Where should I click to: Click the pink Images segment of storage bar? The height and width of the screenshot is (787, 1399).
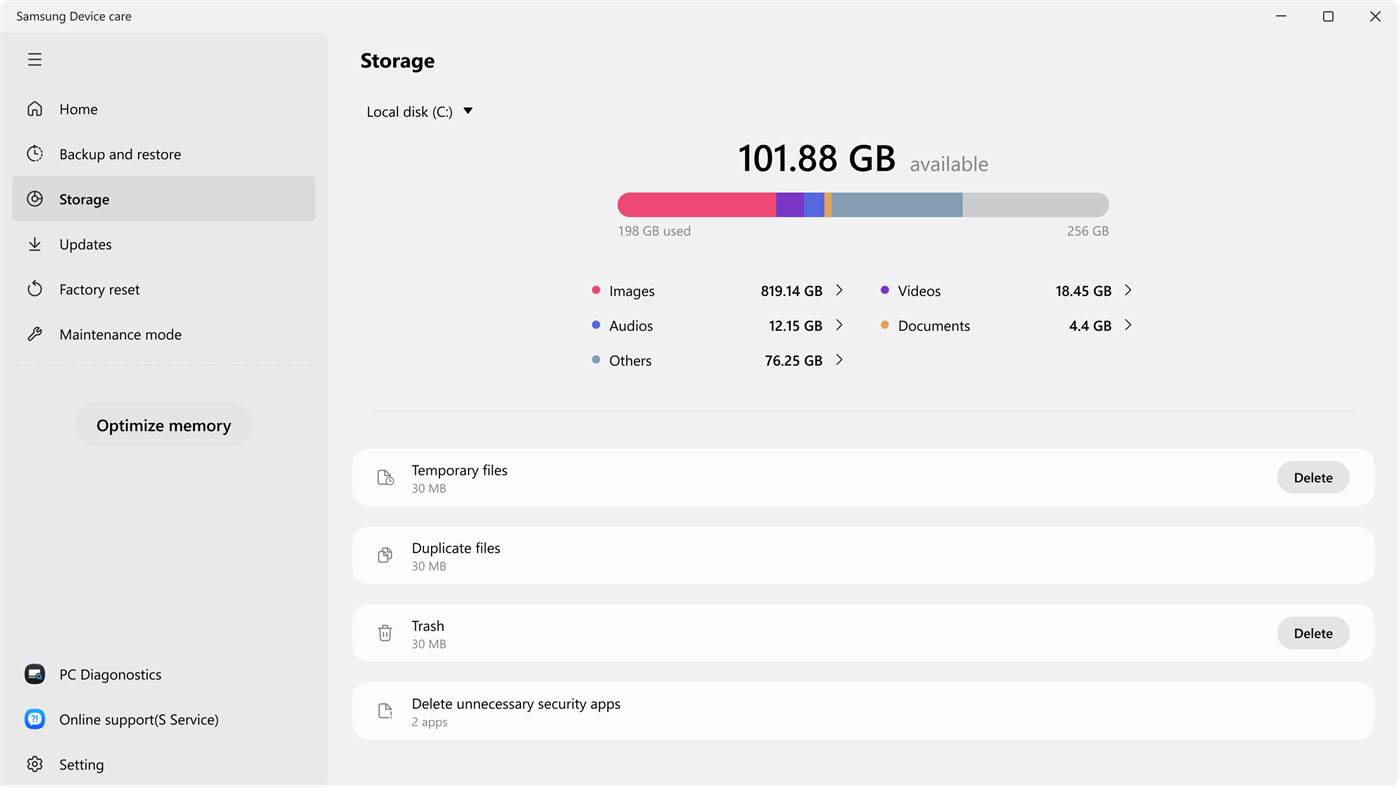point(697,205)
